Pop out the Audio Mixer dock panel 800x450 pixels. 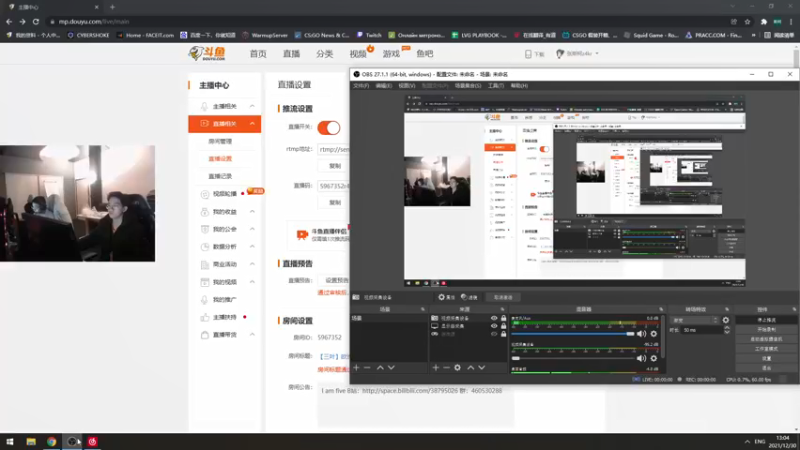tap(661, 309)
